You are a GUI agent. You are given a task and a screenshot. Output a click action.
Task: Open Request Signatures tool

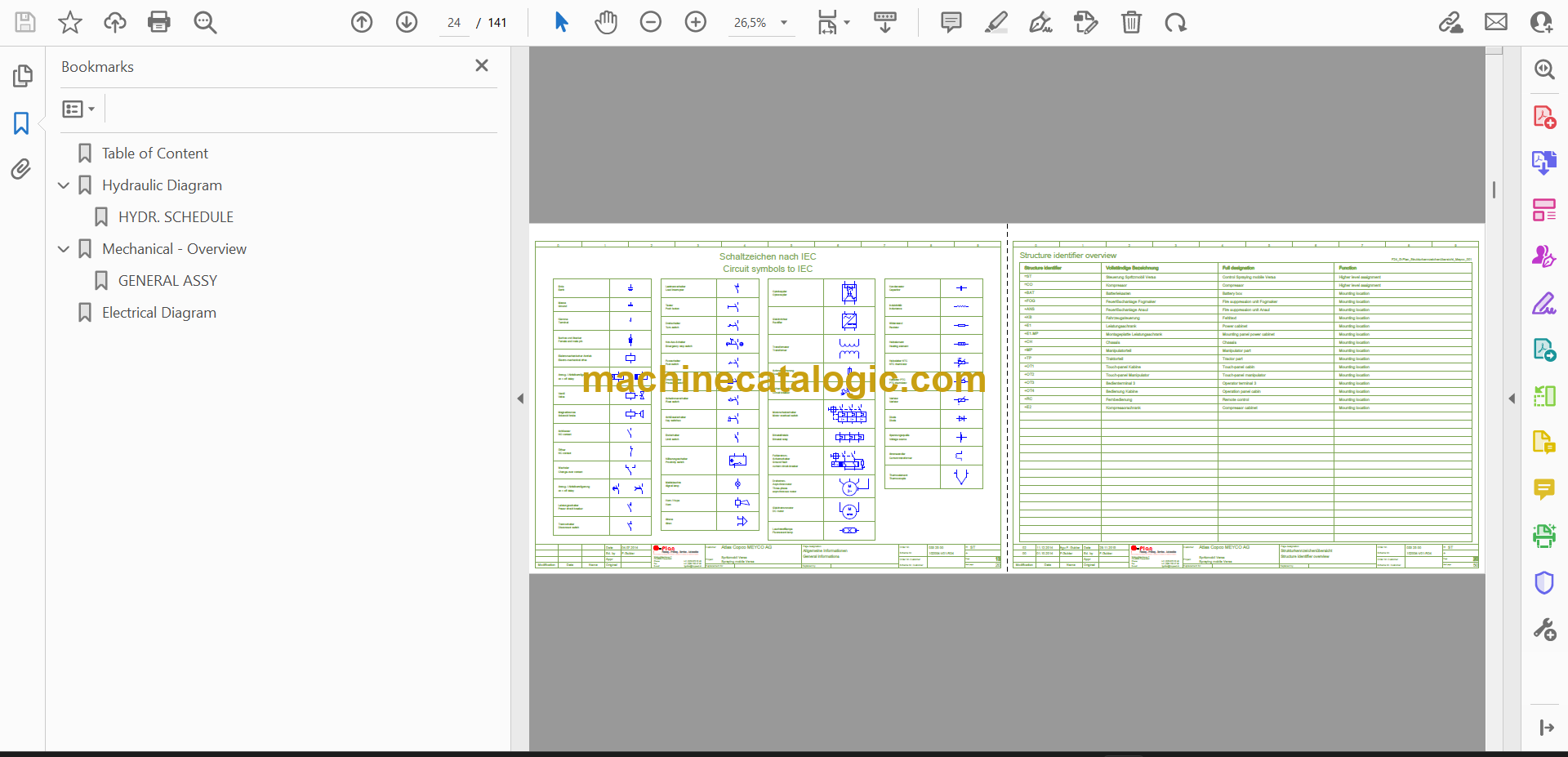click(x=1544, y=256)
